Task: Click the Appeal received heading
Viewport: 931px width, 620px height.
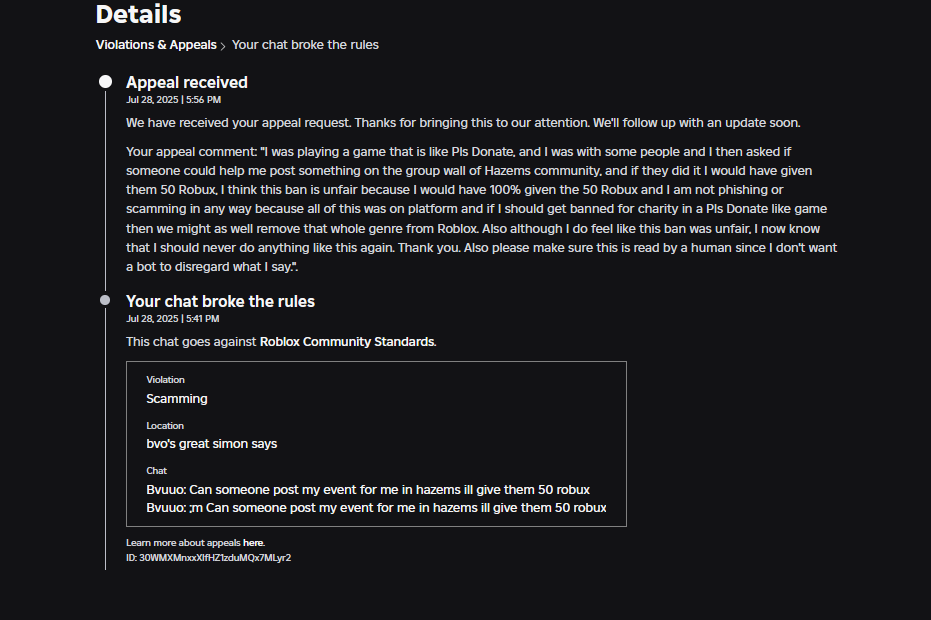Action: [x=186, y=82]
